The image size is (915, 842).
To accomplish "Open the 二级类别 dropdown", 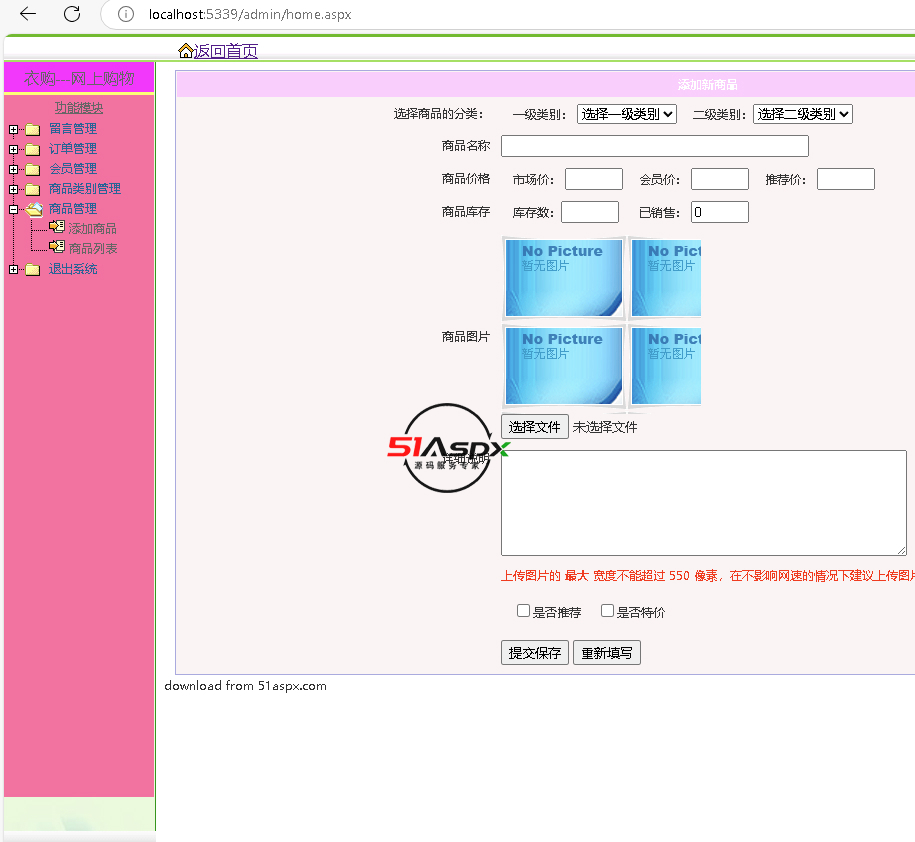I will [803, 114].
